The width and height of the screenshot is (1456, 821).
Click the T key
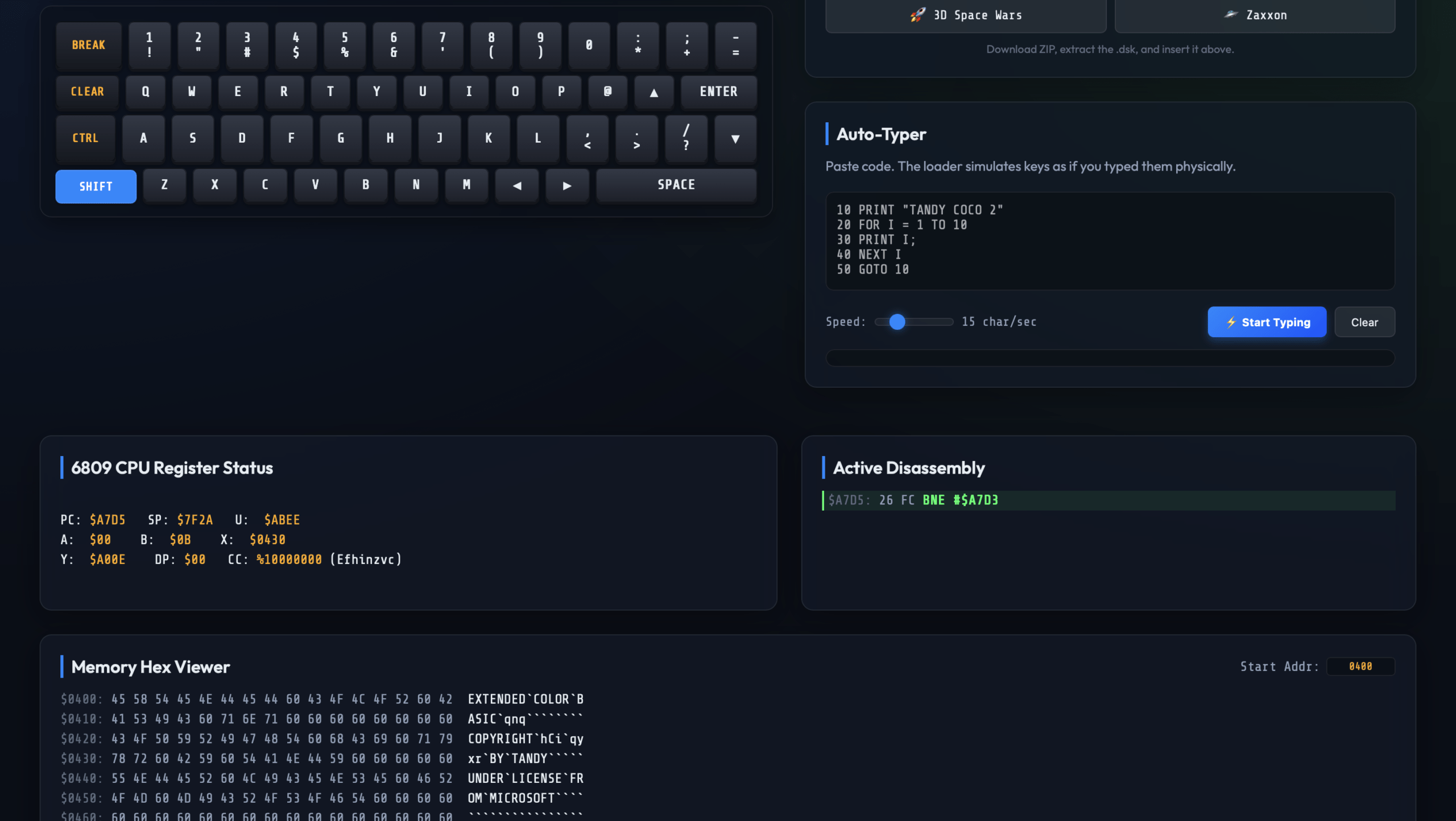point(330,92)
